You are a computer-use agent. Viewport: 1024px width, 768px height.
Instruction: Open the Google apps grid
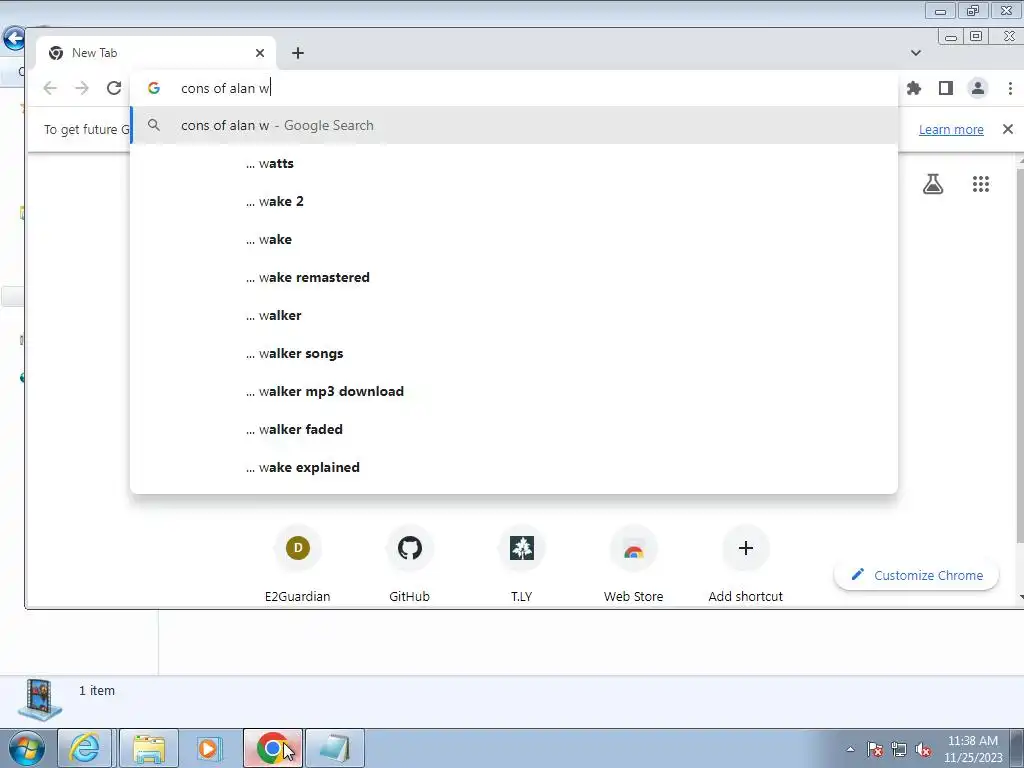(x=980, y=184)
